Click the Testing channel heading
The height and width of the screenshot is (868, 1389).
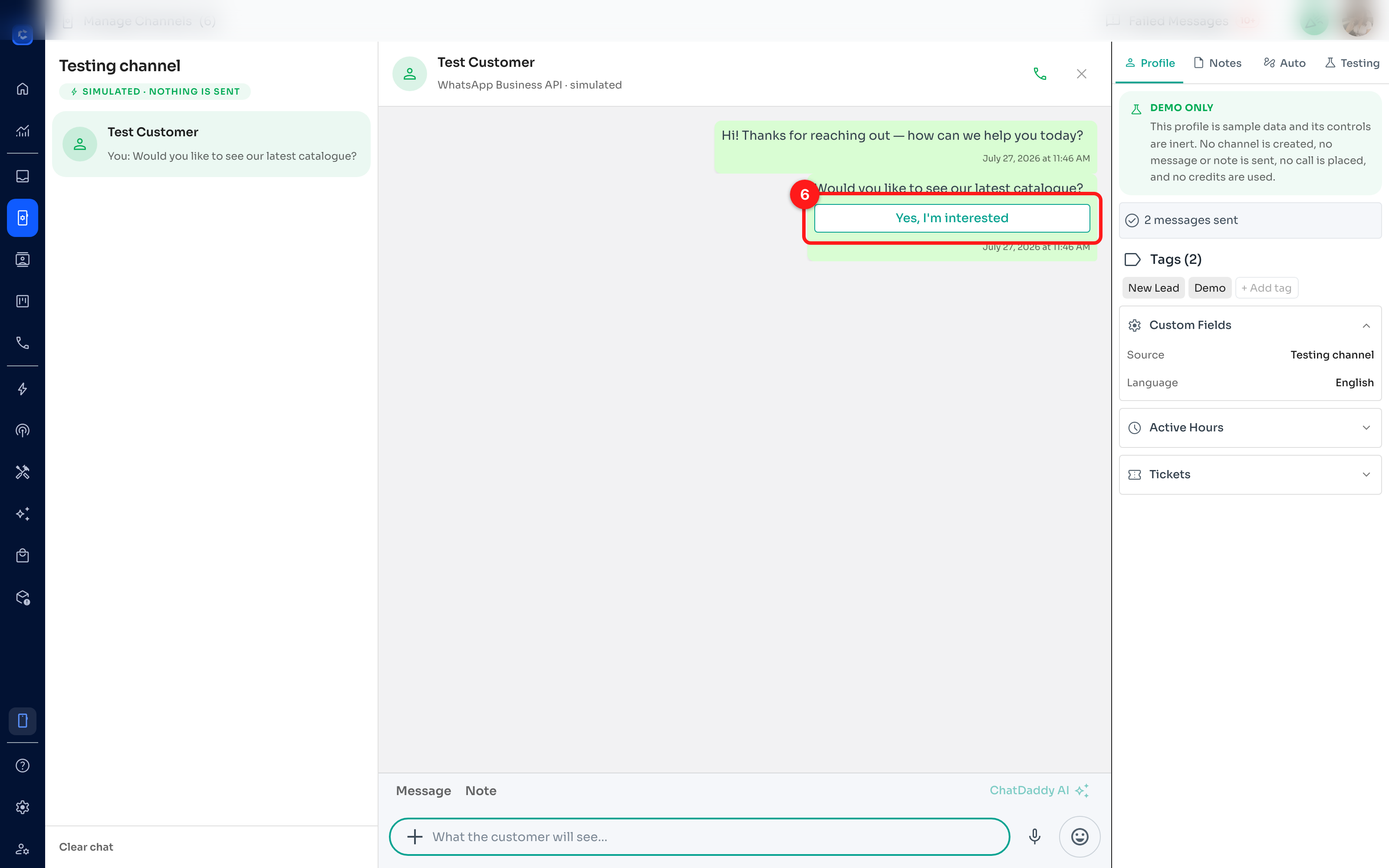click(x=119, y=66)
